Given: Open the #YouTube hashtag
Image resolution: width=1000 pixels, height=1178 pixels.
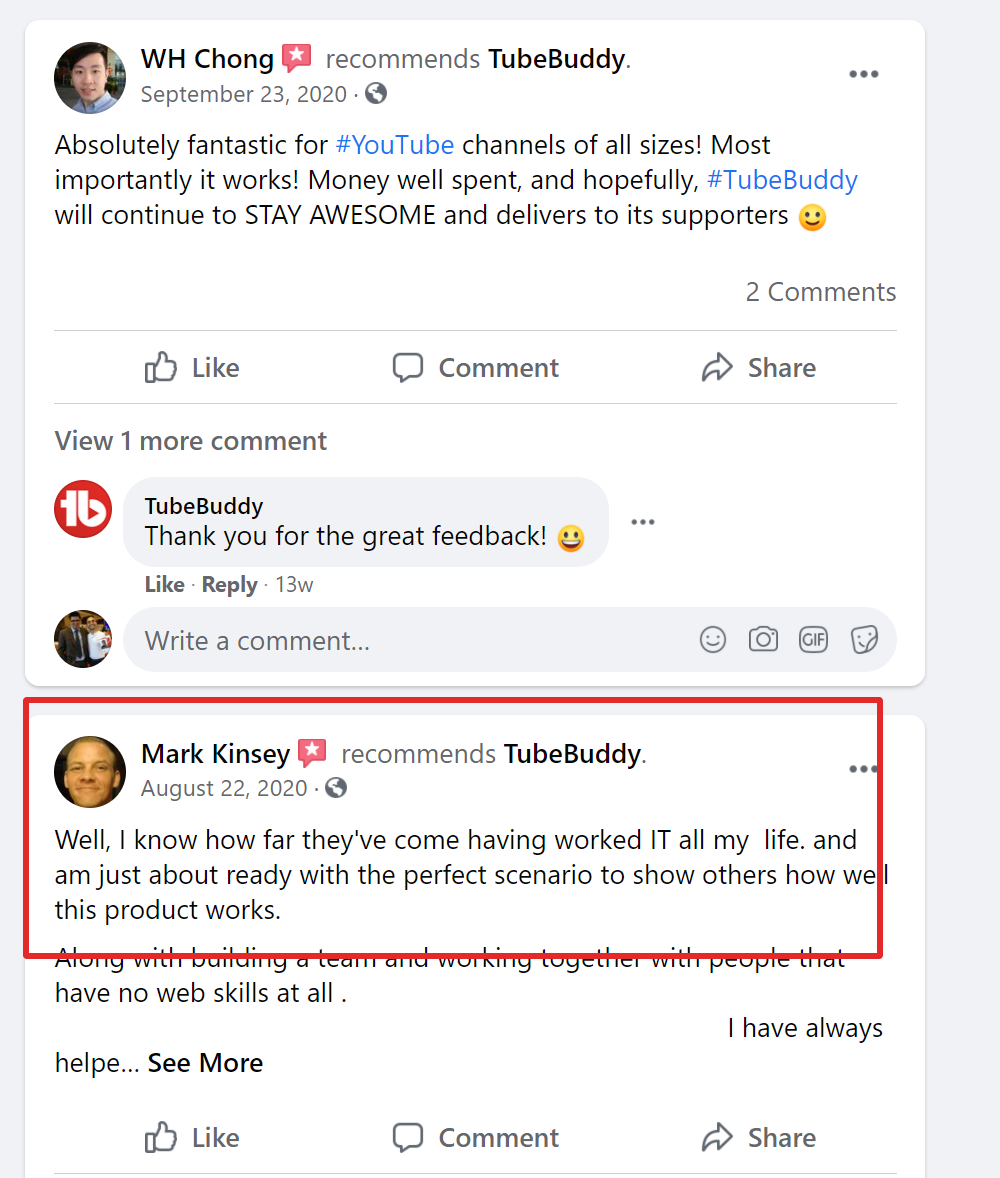Looking at the screenshot, I should [x=394, y=145].
